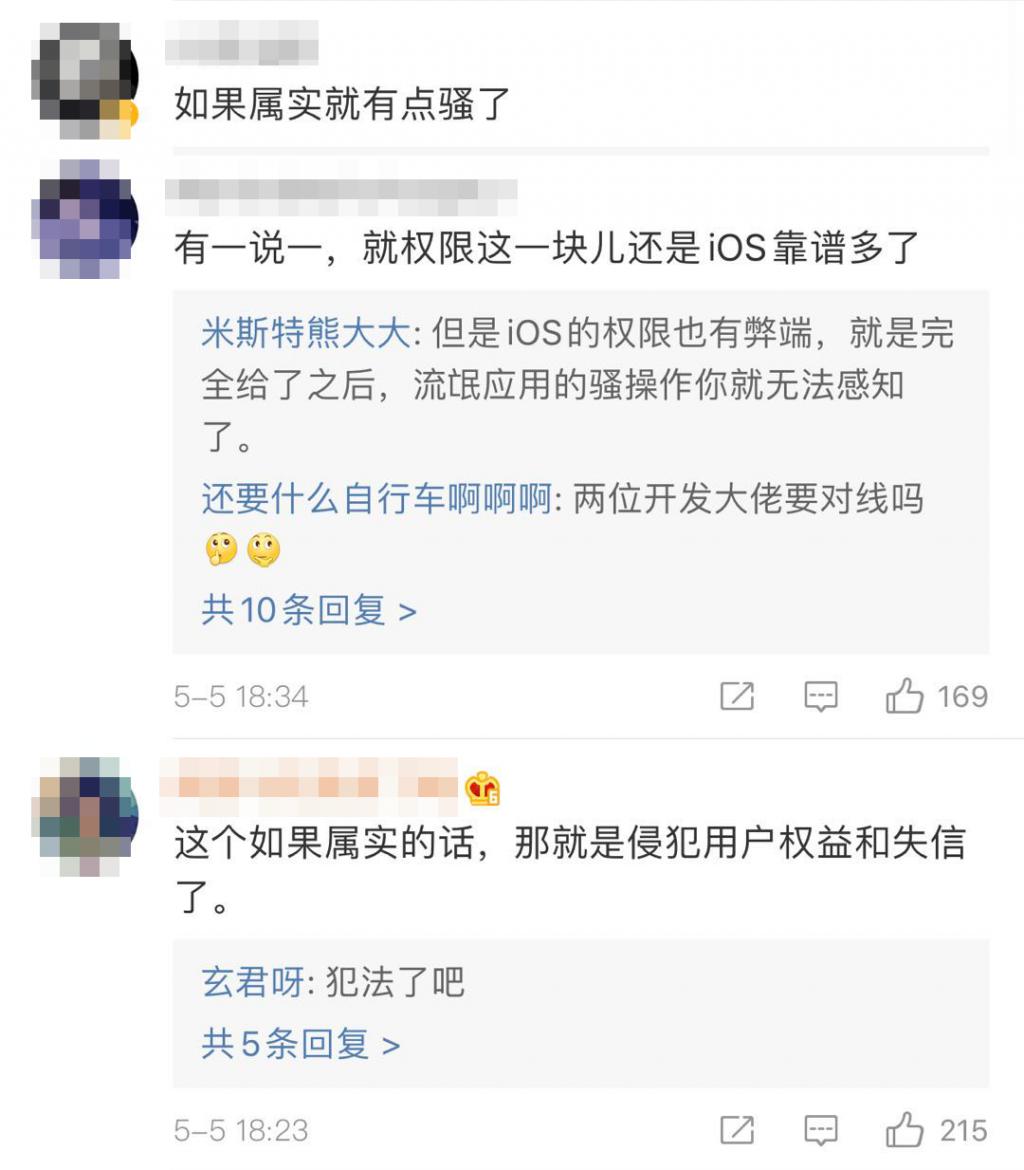Tap the share icon on the 18:34 comment
Screen dimensions: 1024x1170
[x=737, y=696]
